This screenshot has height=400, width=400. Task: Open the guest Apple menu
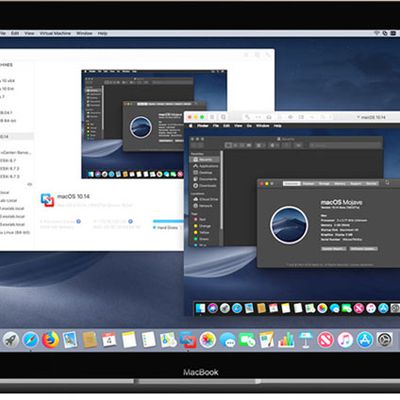click(191, 126)
